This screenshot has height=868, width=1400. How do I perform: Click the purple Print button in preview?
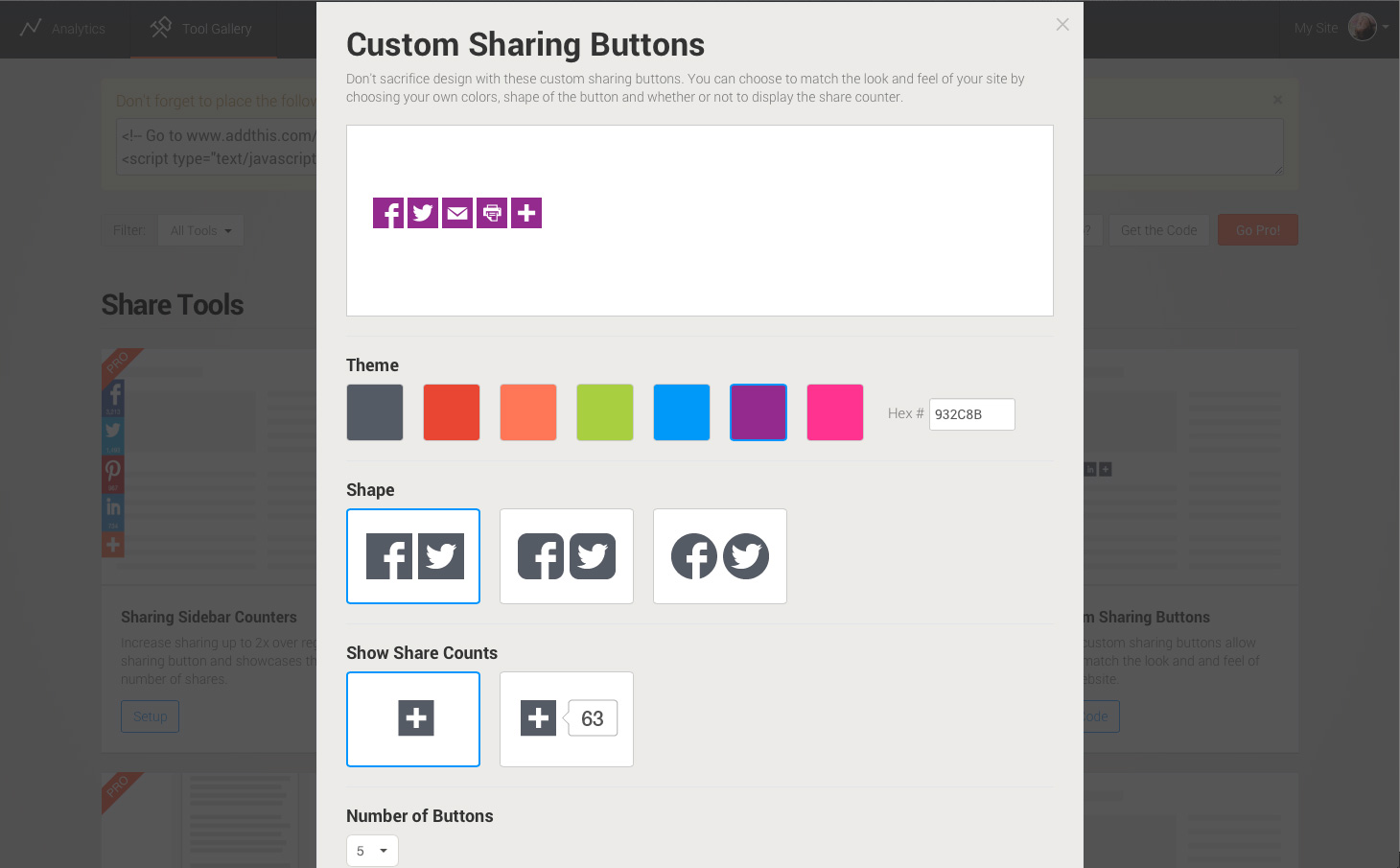click(x=492, y=213)
